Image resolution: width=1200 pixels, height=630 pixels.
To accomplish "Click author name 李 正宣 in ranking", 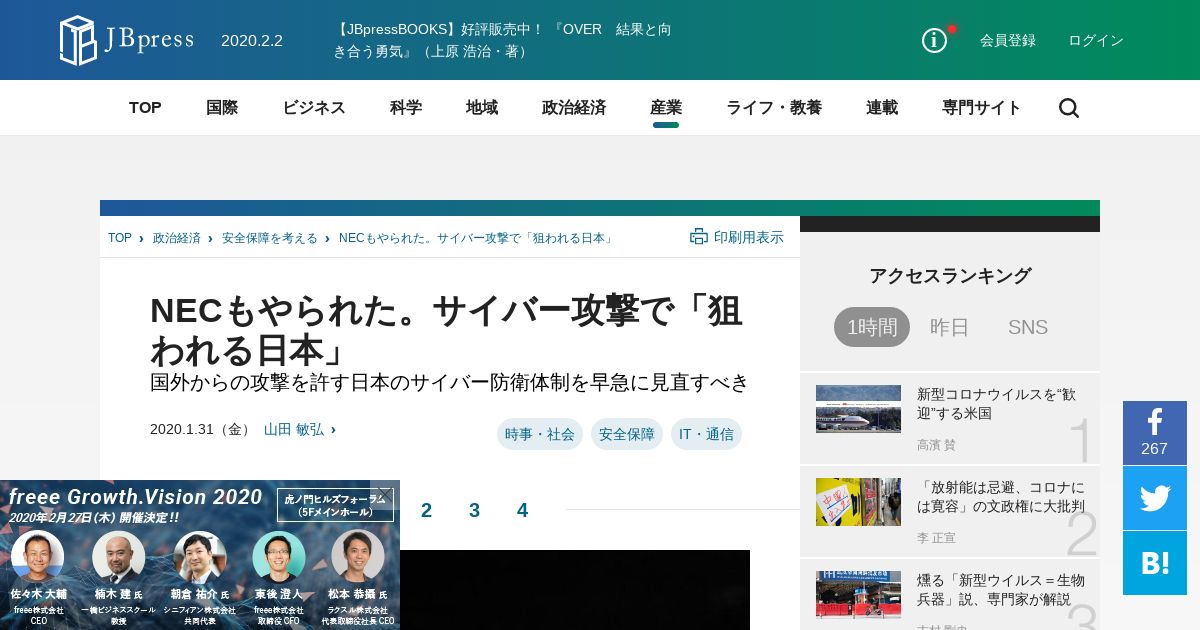I will point(936,538).
